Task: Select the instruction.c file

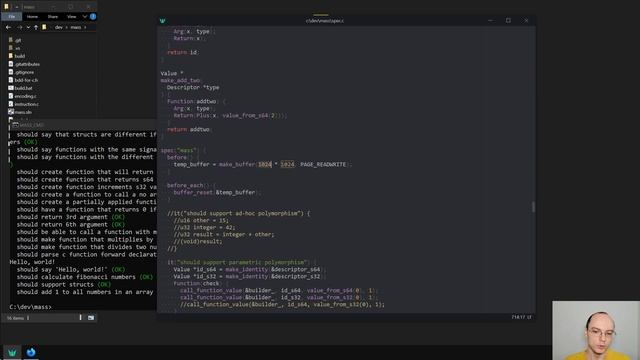Action: [x=24, y=104]
